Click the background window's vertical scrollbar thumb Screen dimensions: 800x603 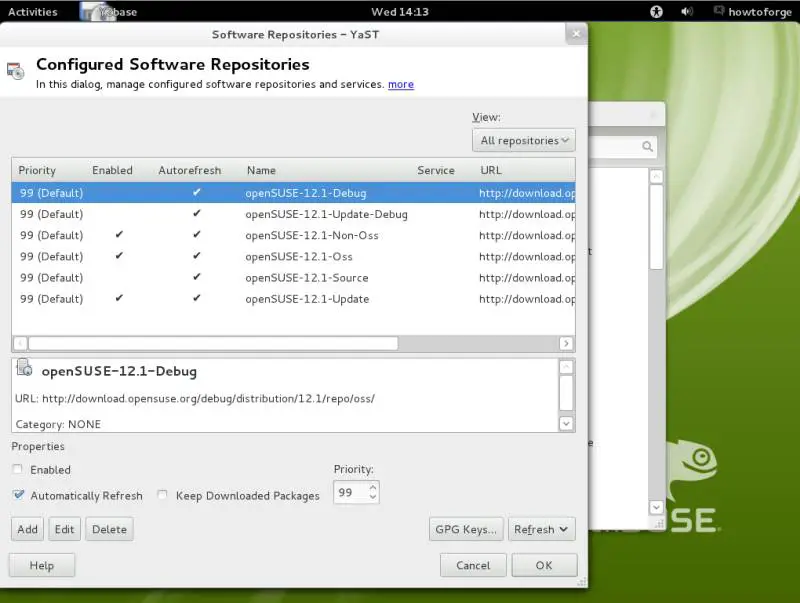pyautogui.click(x=656, y=227)
